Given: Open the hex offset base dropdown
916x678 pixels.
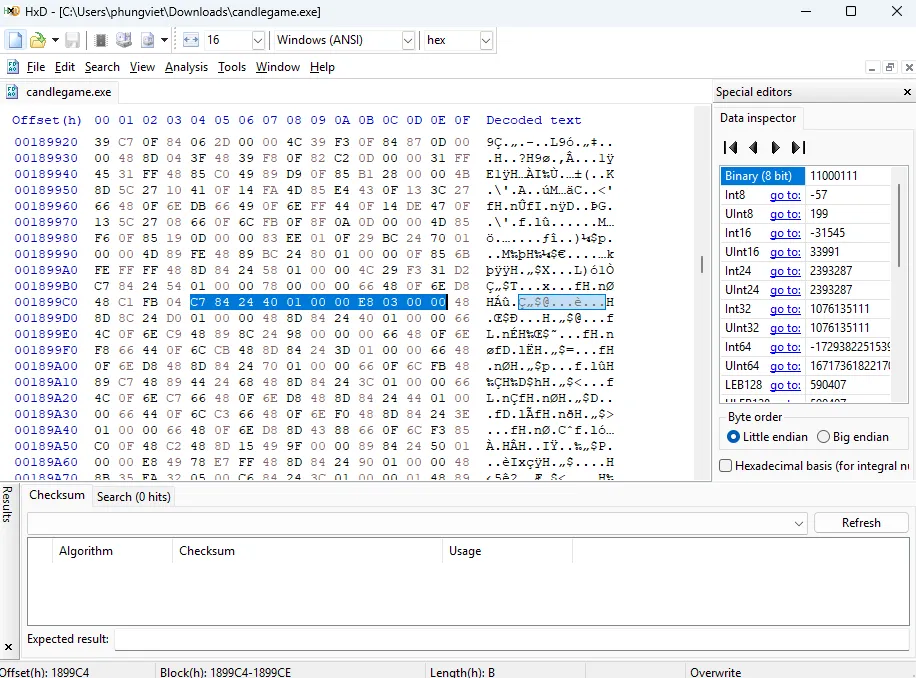Looking at the screenshot, I should click(x=486, y=40).
